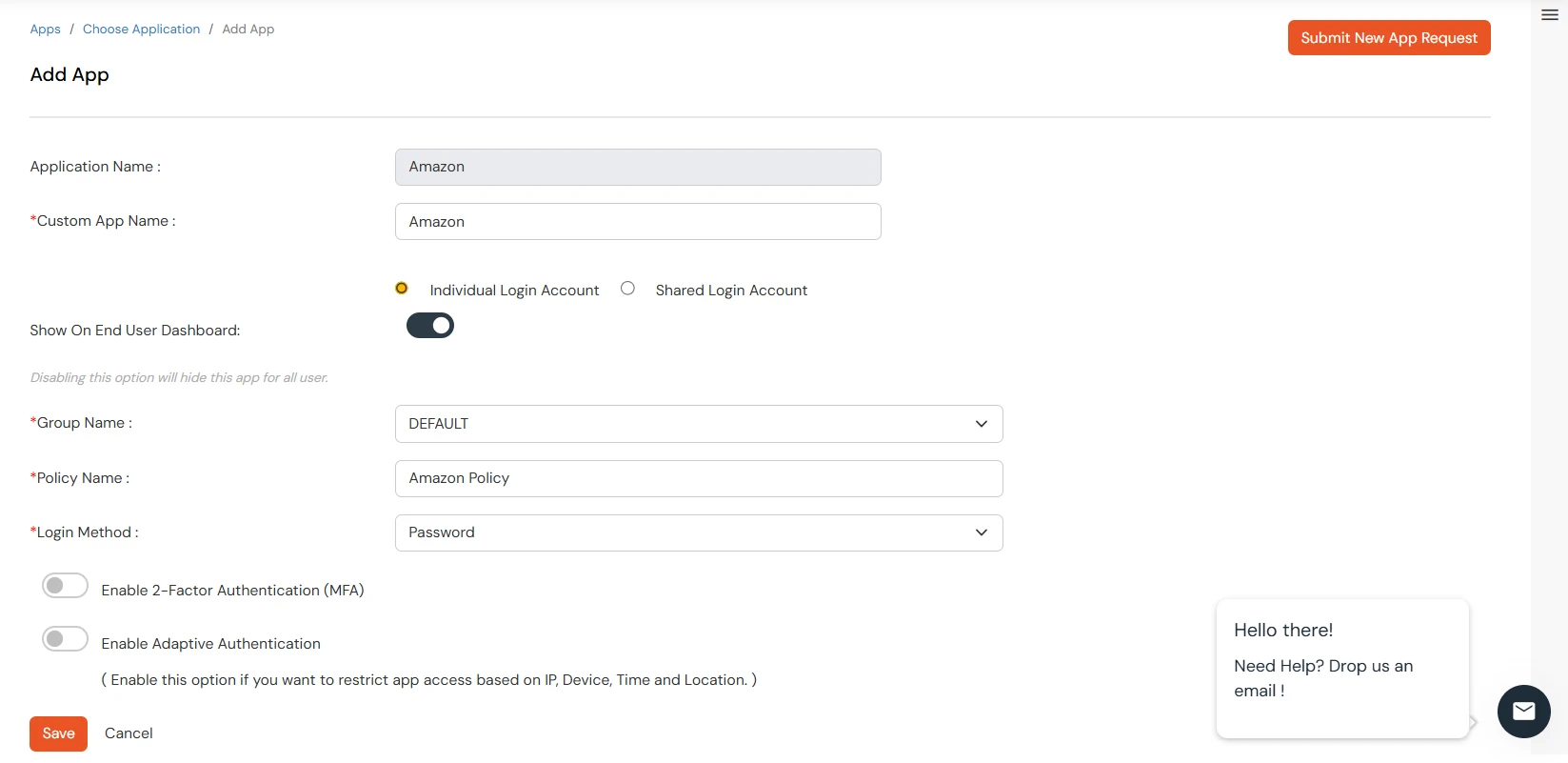The width and height of the screenshot is (1568, 763).
Task: Click 'Enable Adaptive Authentication' label text
Action: click(x=210, y=644)
